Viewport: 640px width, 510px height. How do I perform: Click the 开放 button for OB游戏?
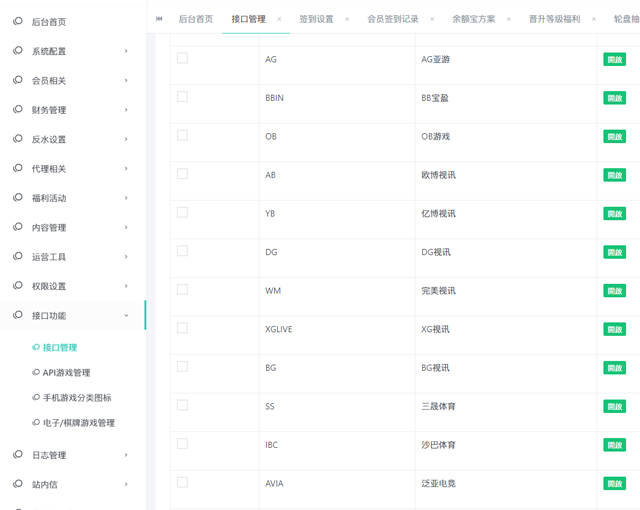614,136
